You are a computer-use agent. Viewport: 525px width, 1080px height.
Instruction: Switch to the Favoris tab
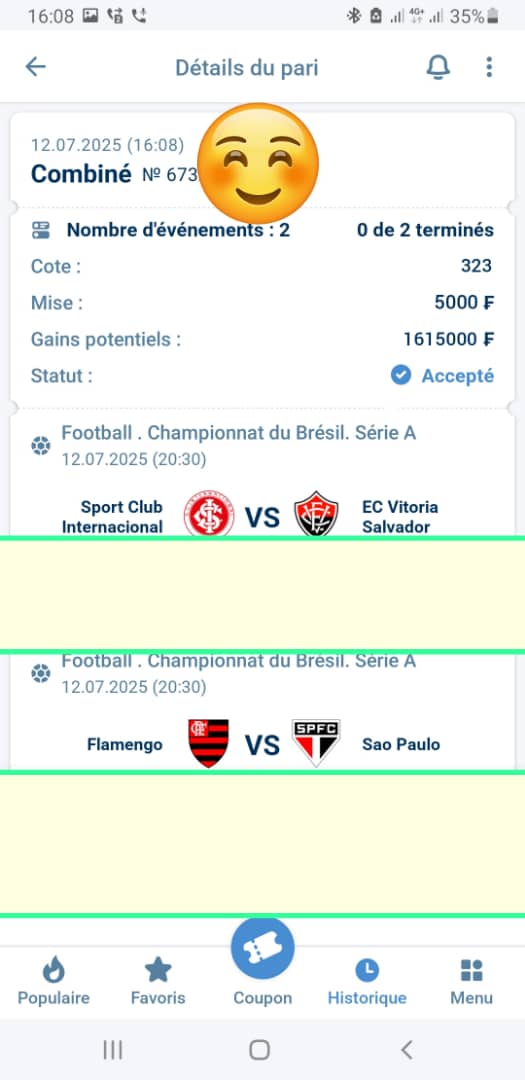click(x=158, y=982)
